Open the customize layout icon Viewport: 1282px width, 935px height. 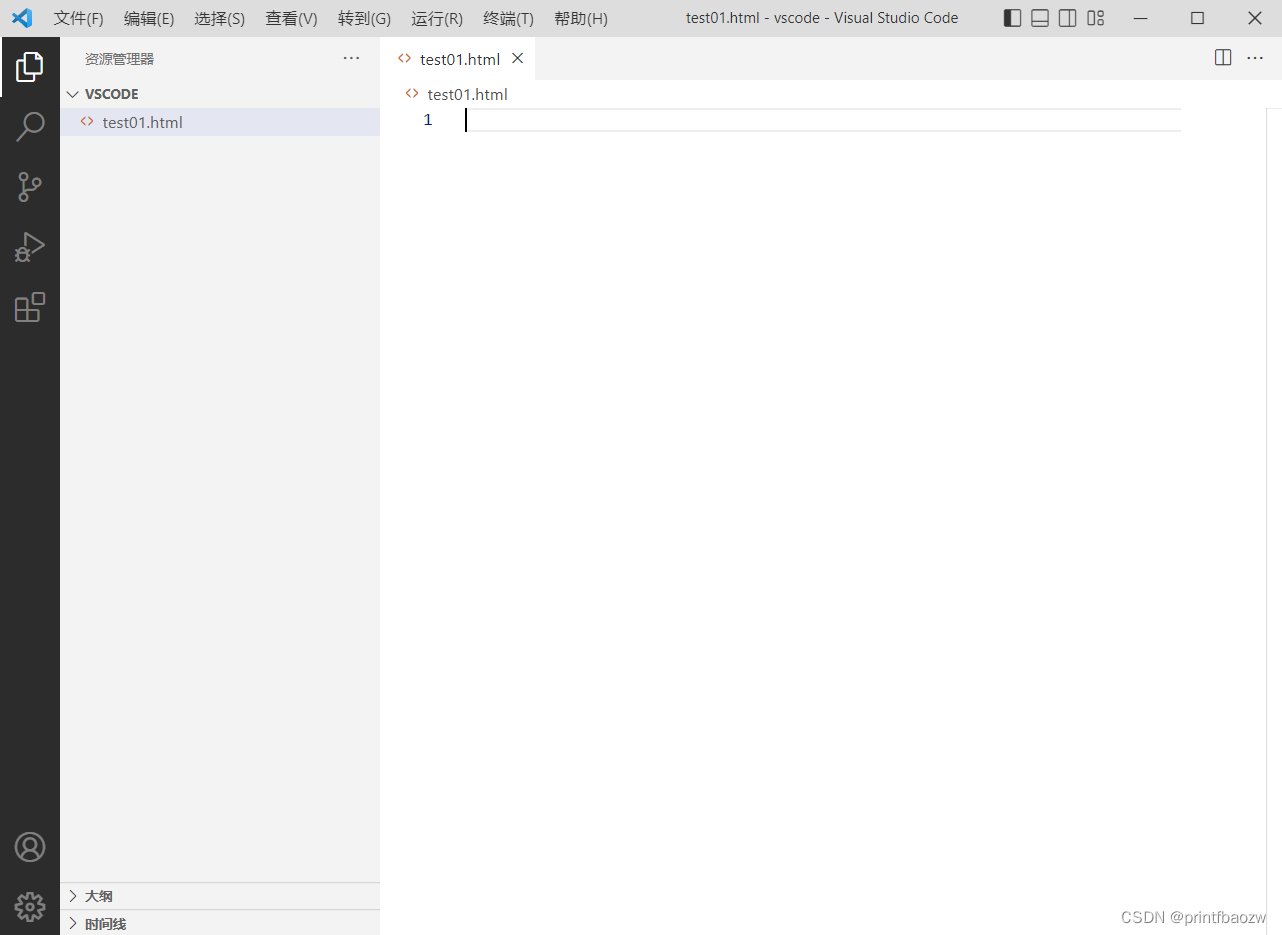click(x=1096, y=18)
